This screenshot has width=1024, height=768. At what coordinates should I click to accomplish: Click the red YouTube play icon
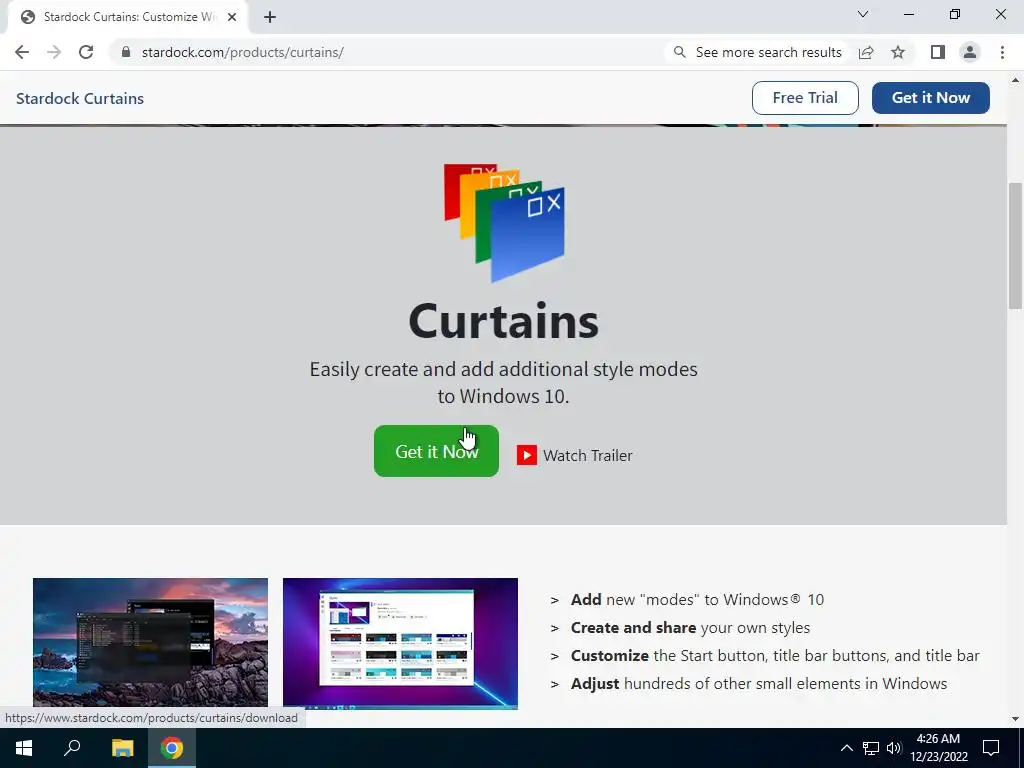point(527,455)
